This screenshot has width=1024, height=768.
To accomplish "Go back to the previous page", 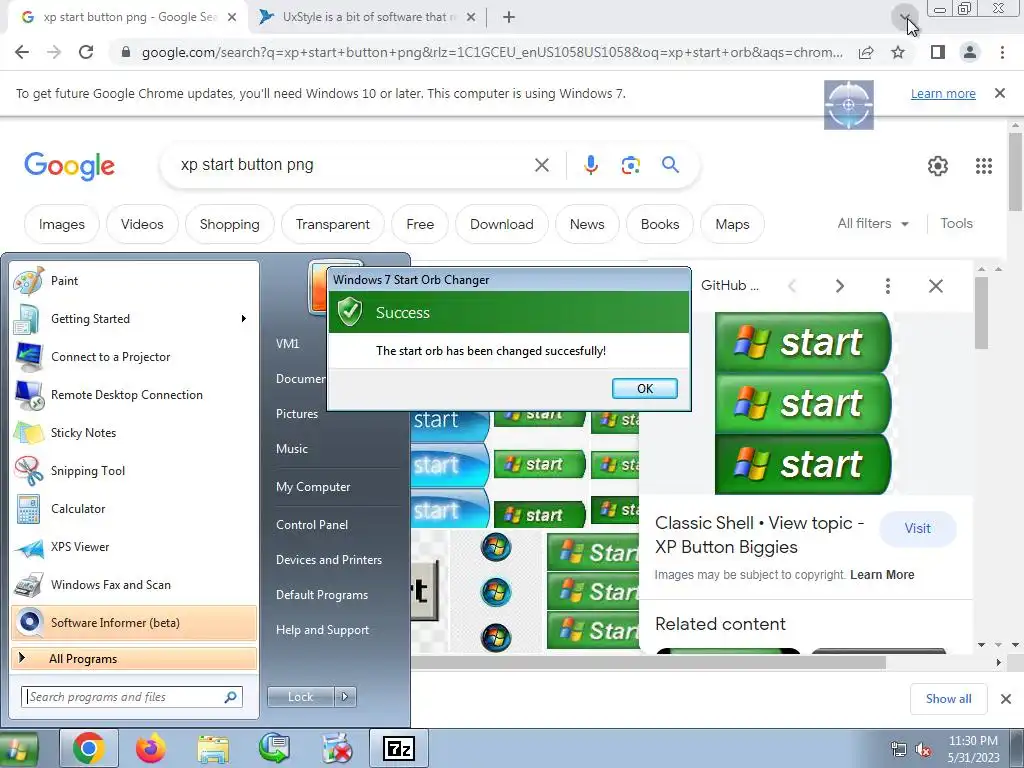I will click(x=22, y=52).
